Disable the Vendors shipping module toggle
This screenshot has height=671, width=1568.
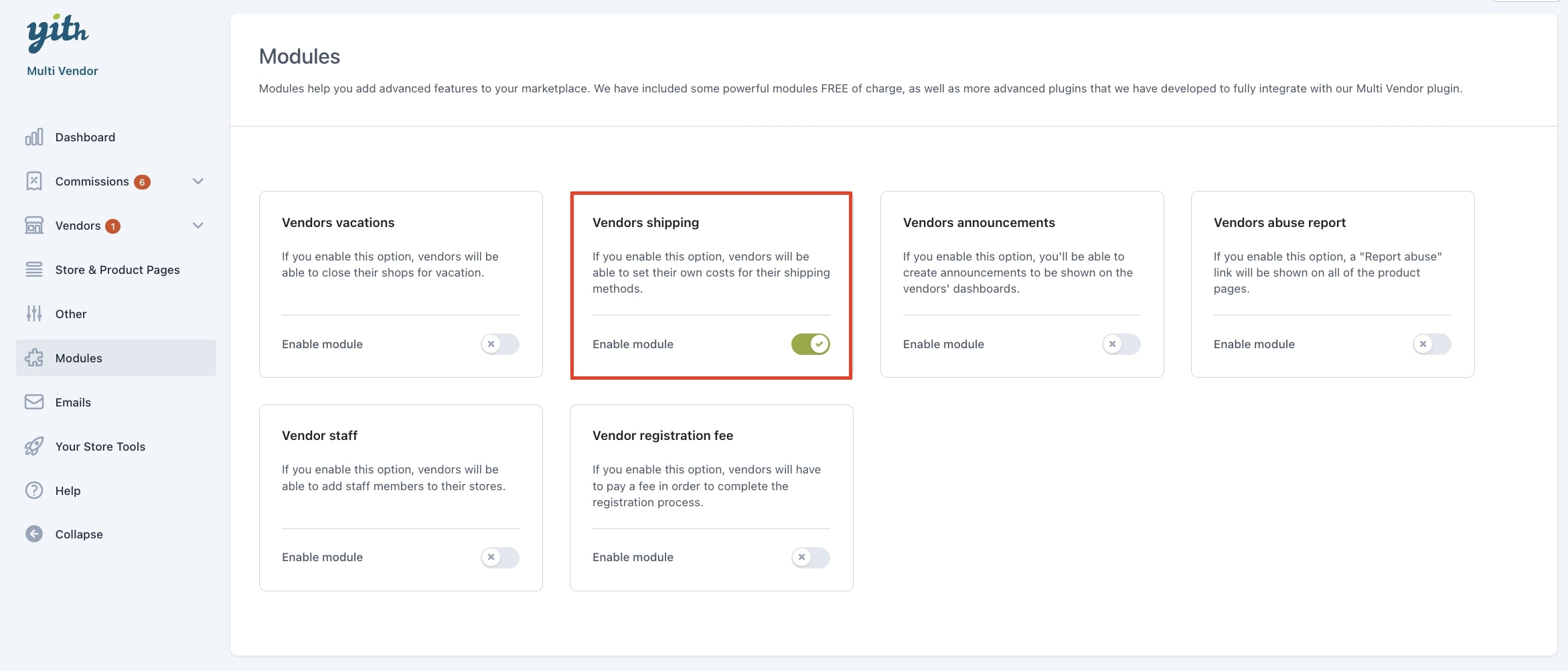(x=811, y=344)
